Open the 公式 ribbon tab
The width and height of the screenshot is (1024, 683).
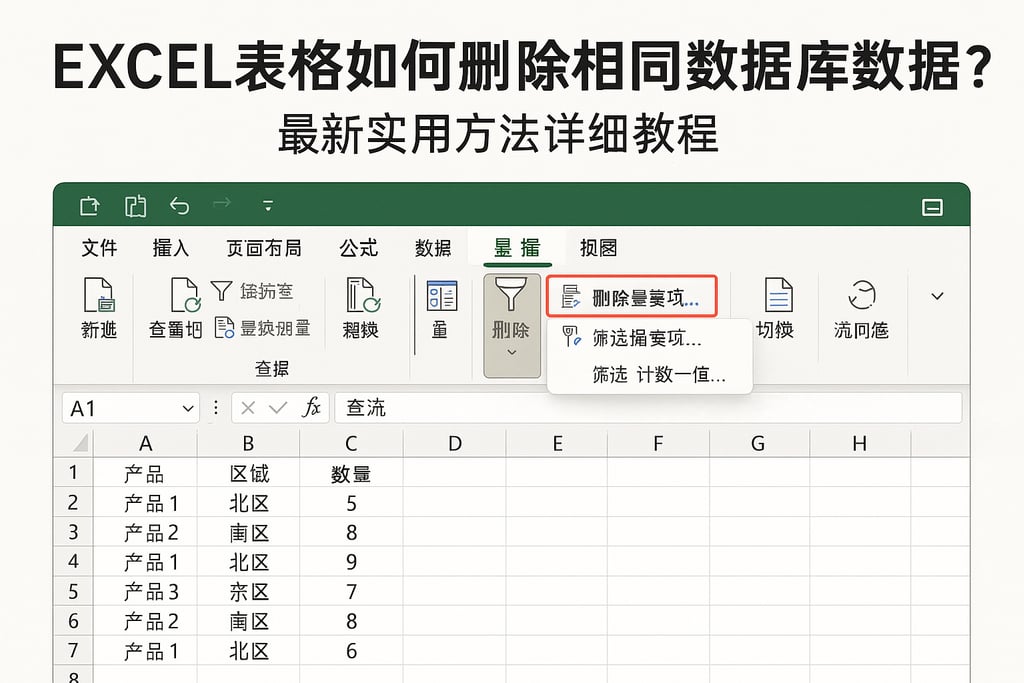click(x=358, y=247)
